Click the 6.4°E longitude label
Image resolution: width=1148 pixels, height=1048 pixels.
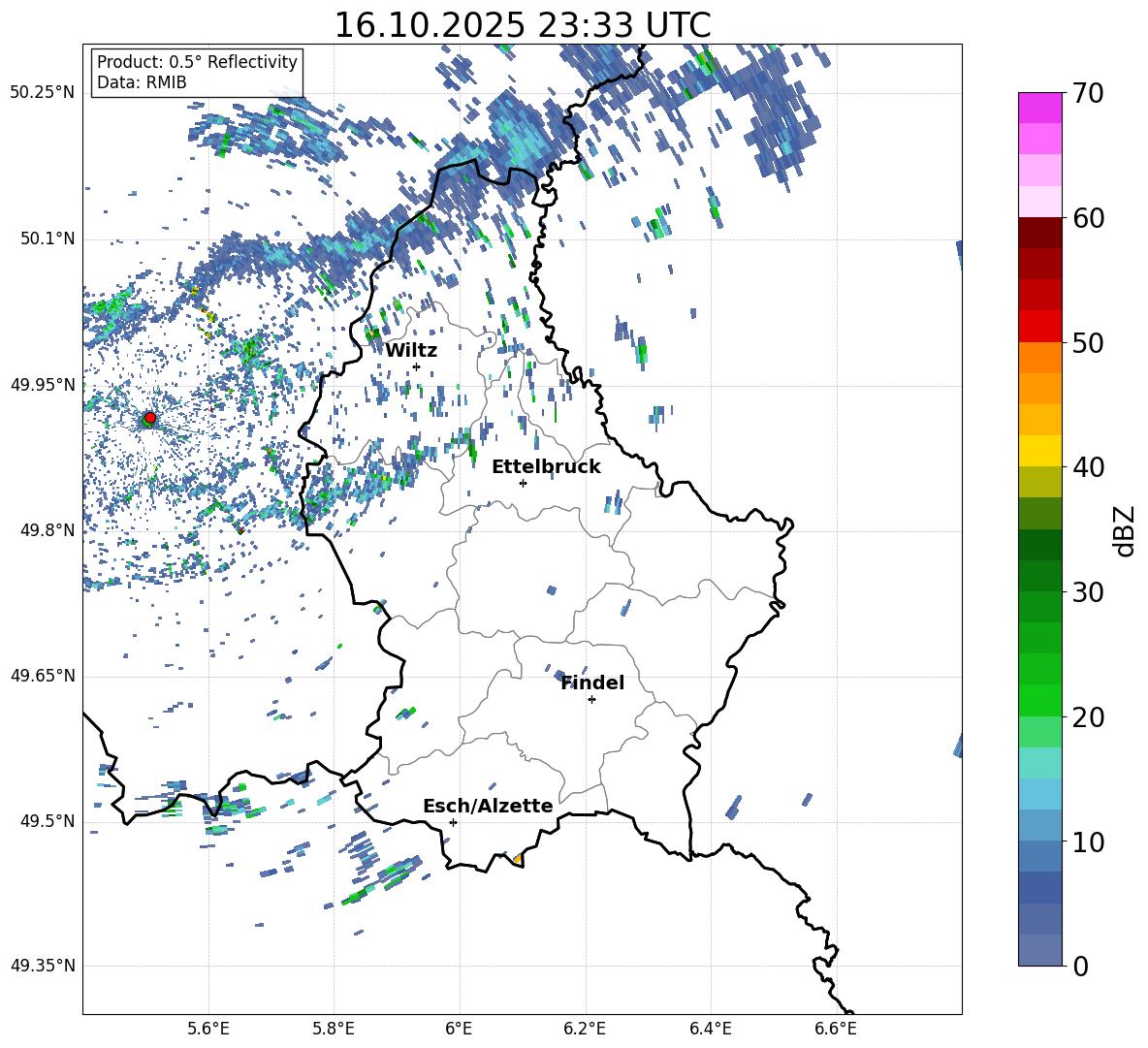click(710, 1029)
